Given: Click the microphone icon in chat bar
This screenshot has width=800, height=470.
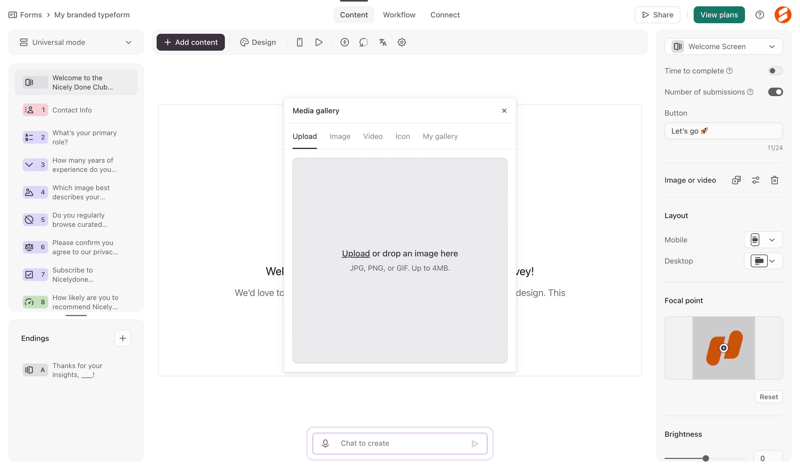Looking at the screenshot, I should (325, 443).
